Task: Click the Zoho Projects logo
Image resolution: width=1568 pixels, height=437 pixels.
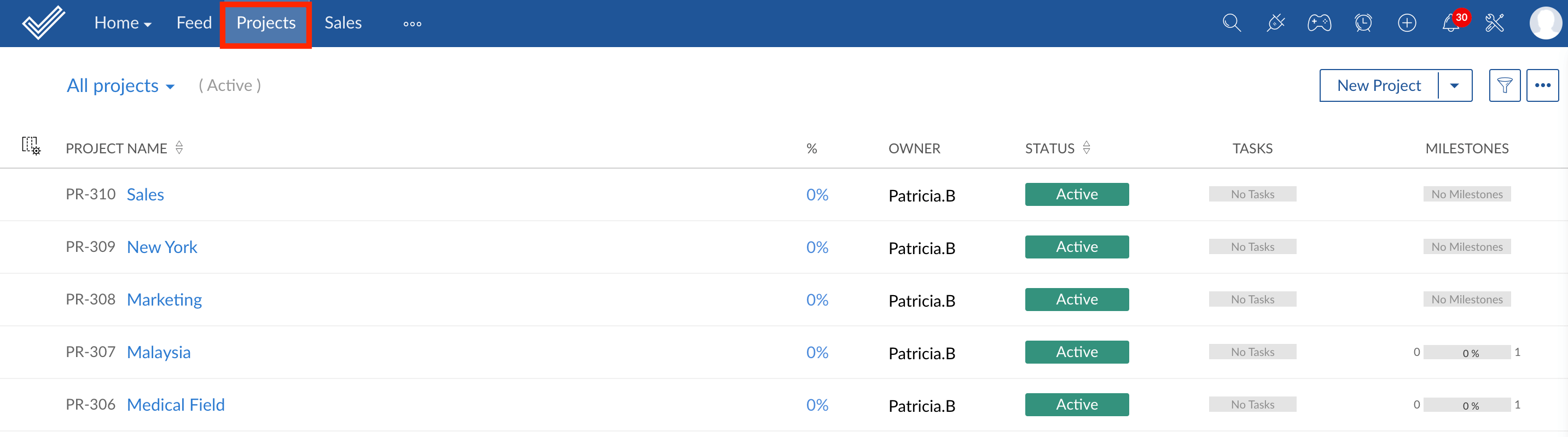Action: coord(43,22)
